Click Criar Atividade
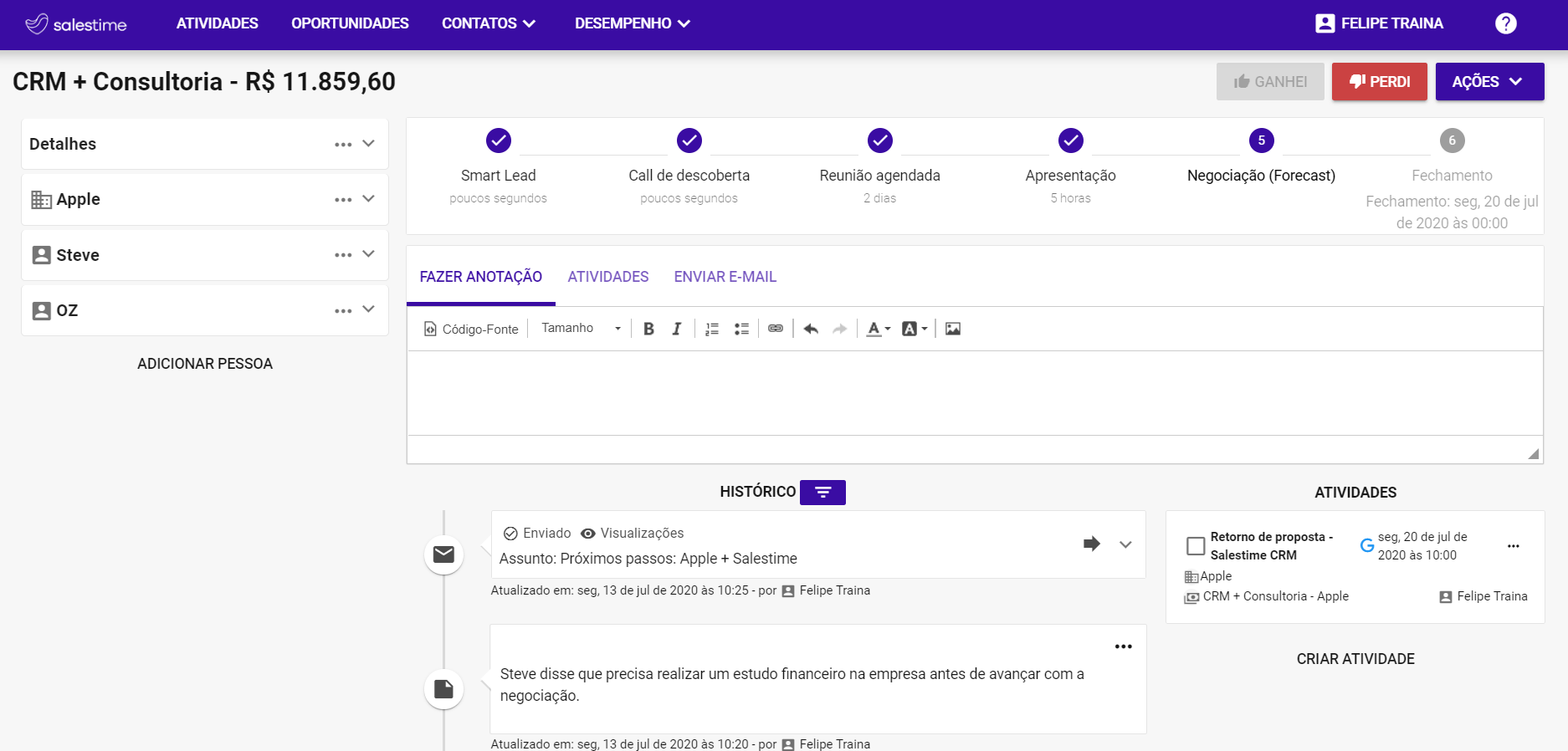1568x751 pixels. tap(1355, 659)
